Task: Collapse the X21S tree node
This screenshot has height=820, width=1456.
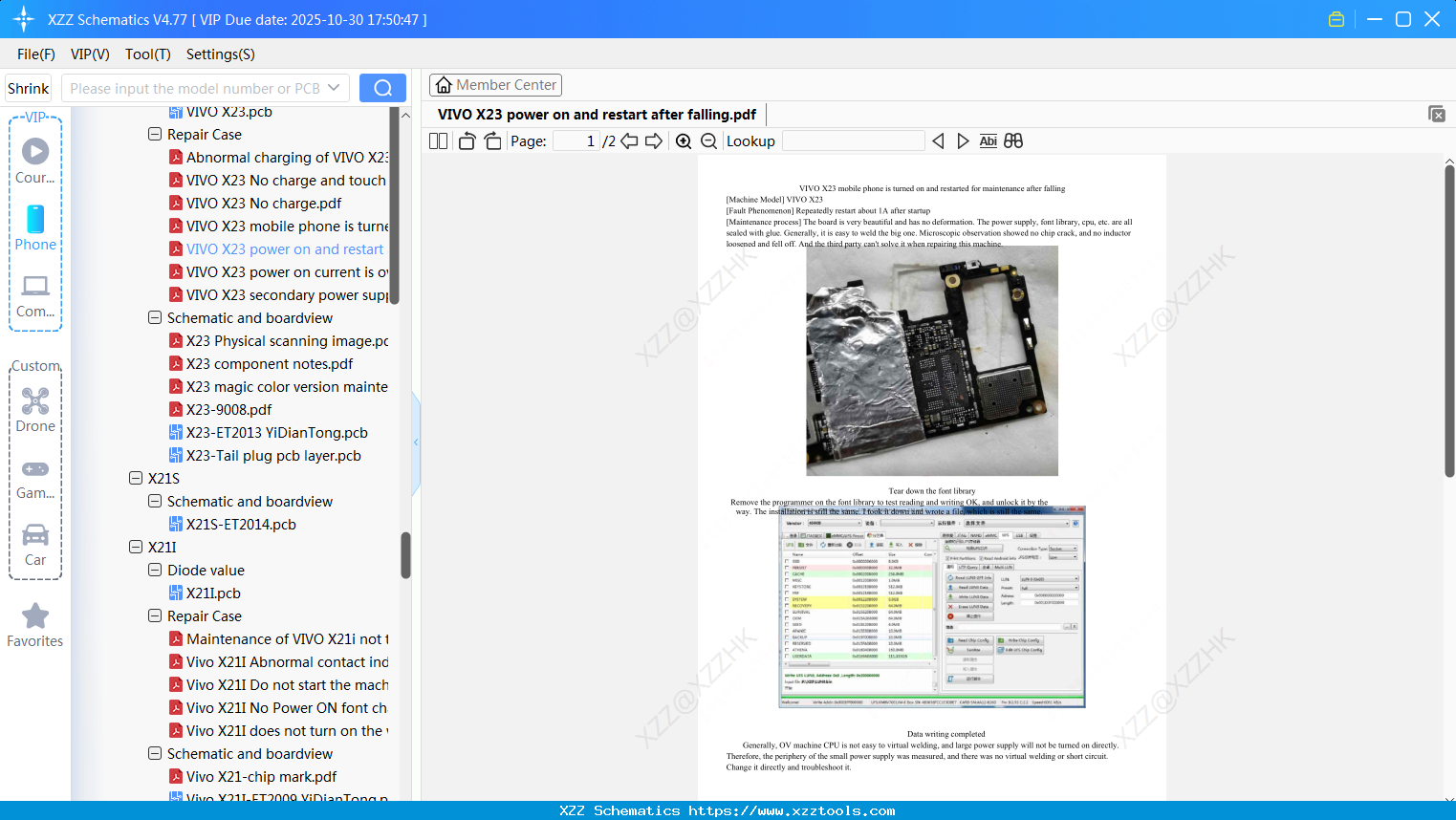Action: coord(136,479)
